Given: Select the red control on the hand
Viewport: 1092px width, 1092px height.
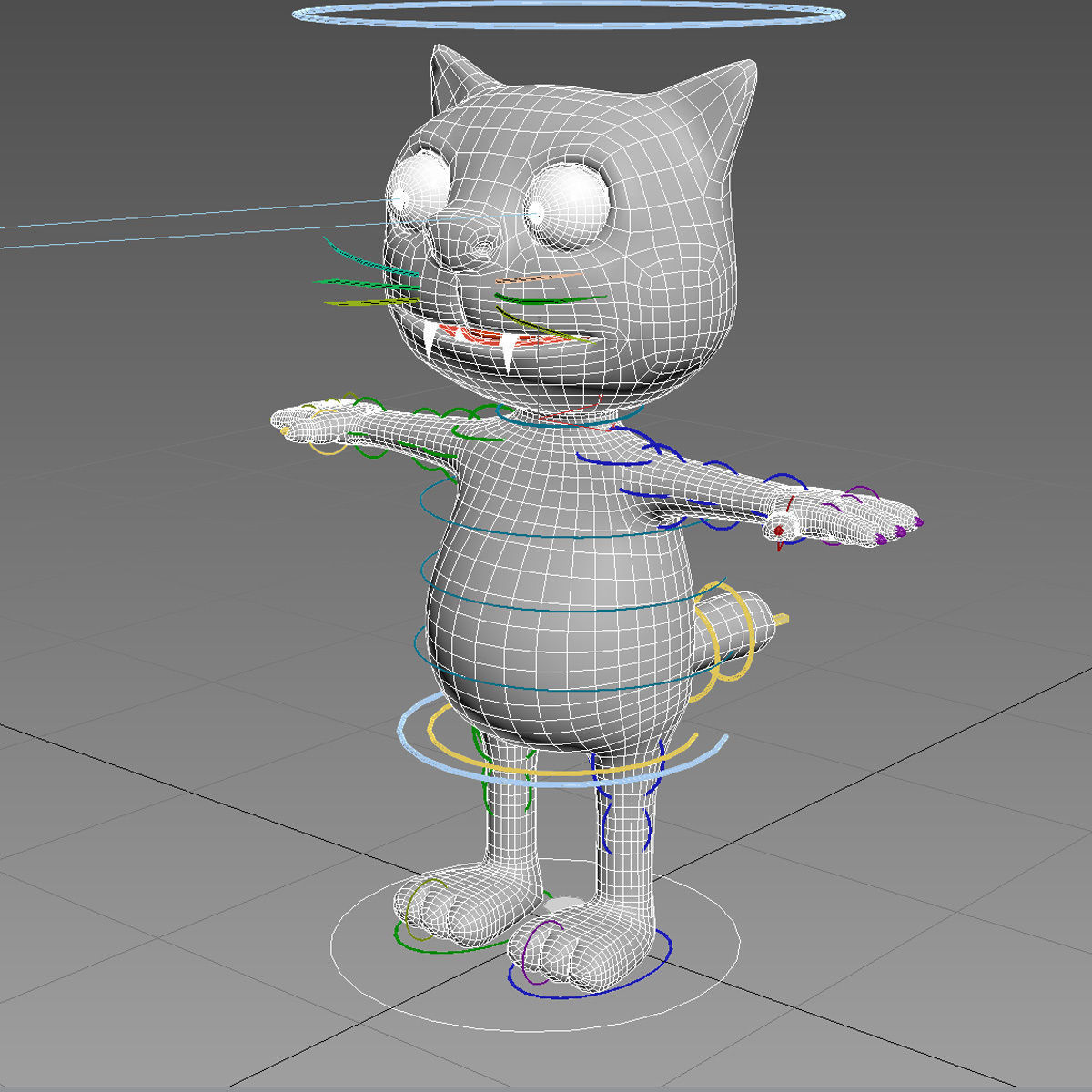Looking at the screenshot, I should 778,529.
